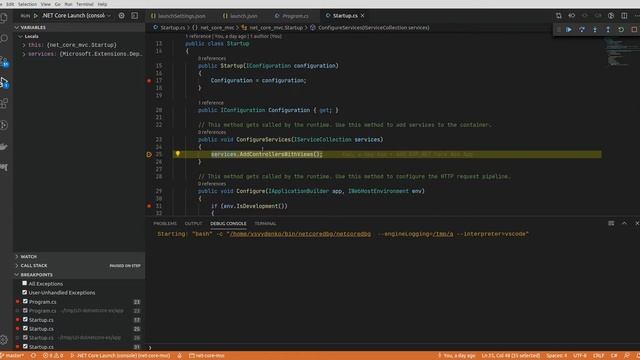The width and height of the screenshot is (640, 360).
Task: Restart the debug session
Action: pyautogui.click(x=621, y=29)
